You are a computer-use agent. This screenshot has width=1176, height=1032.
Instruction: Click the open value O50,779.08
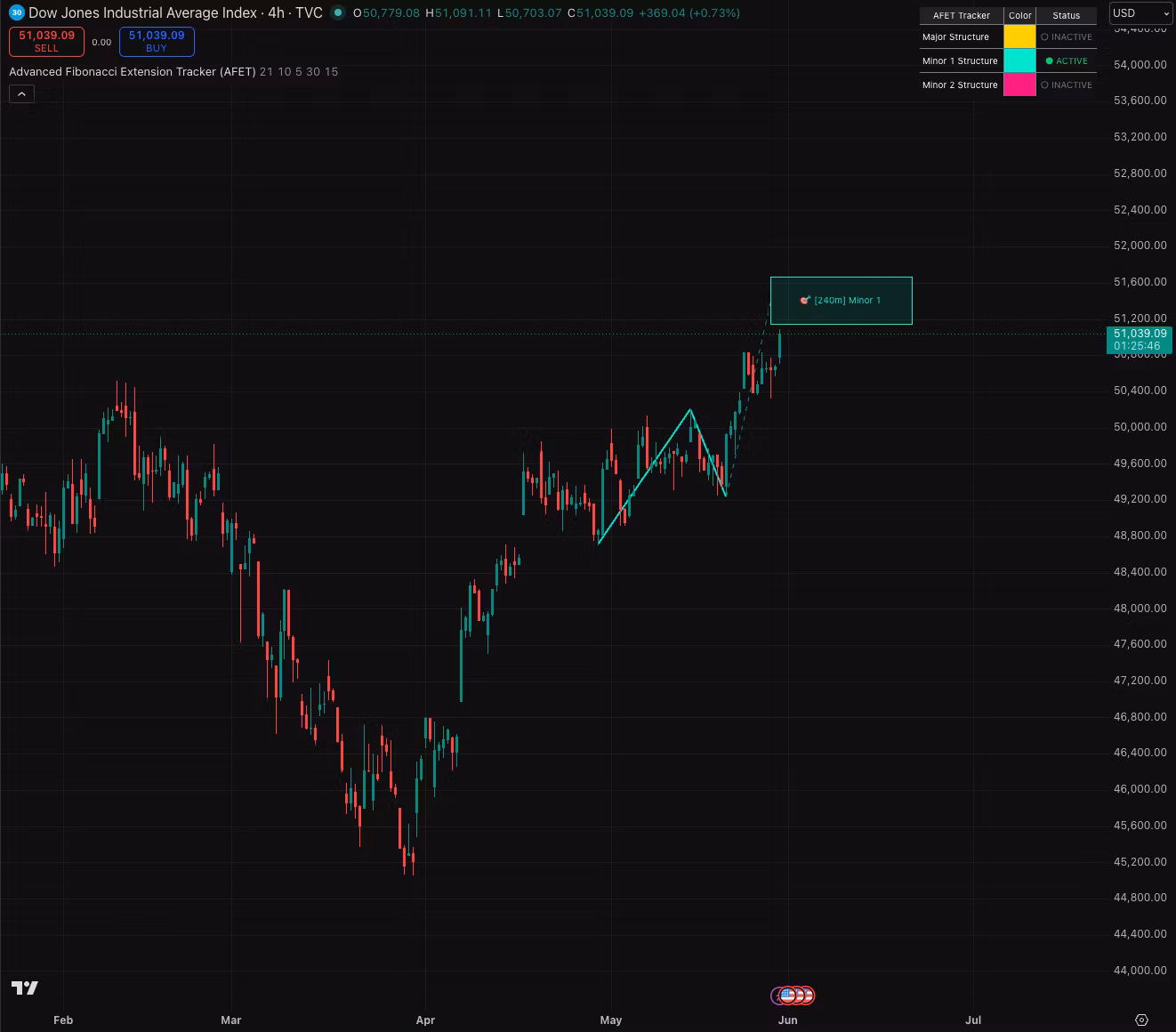(386, 13)
